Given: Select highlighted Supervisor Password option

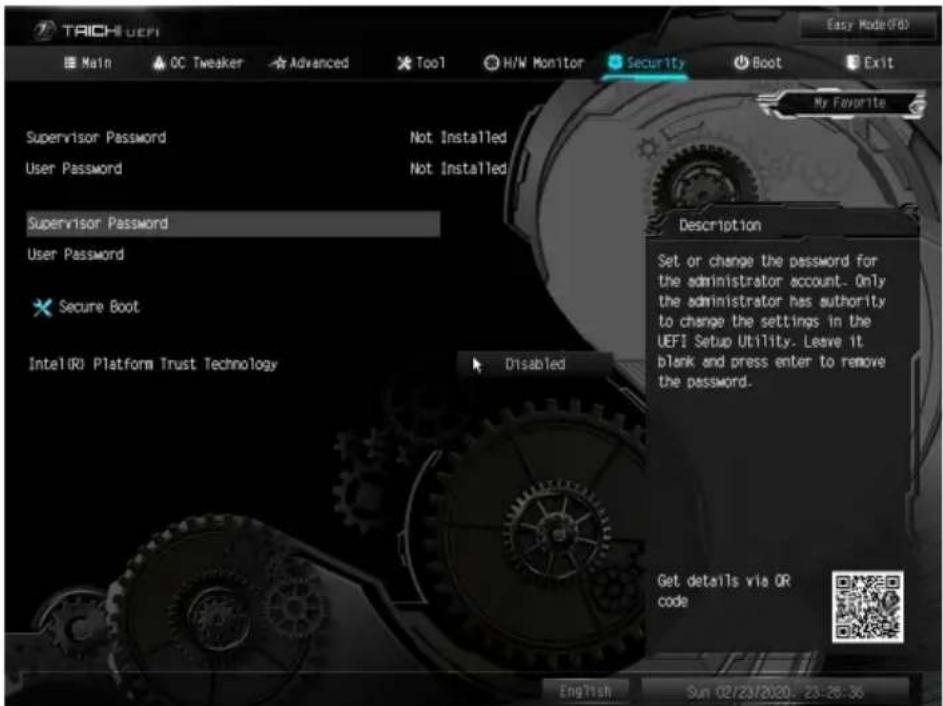Looking at the screenshot, I should 233,224.
